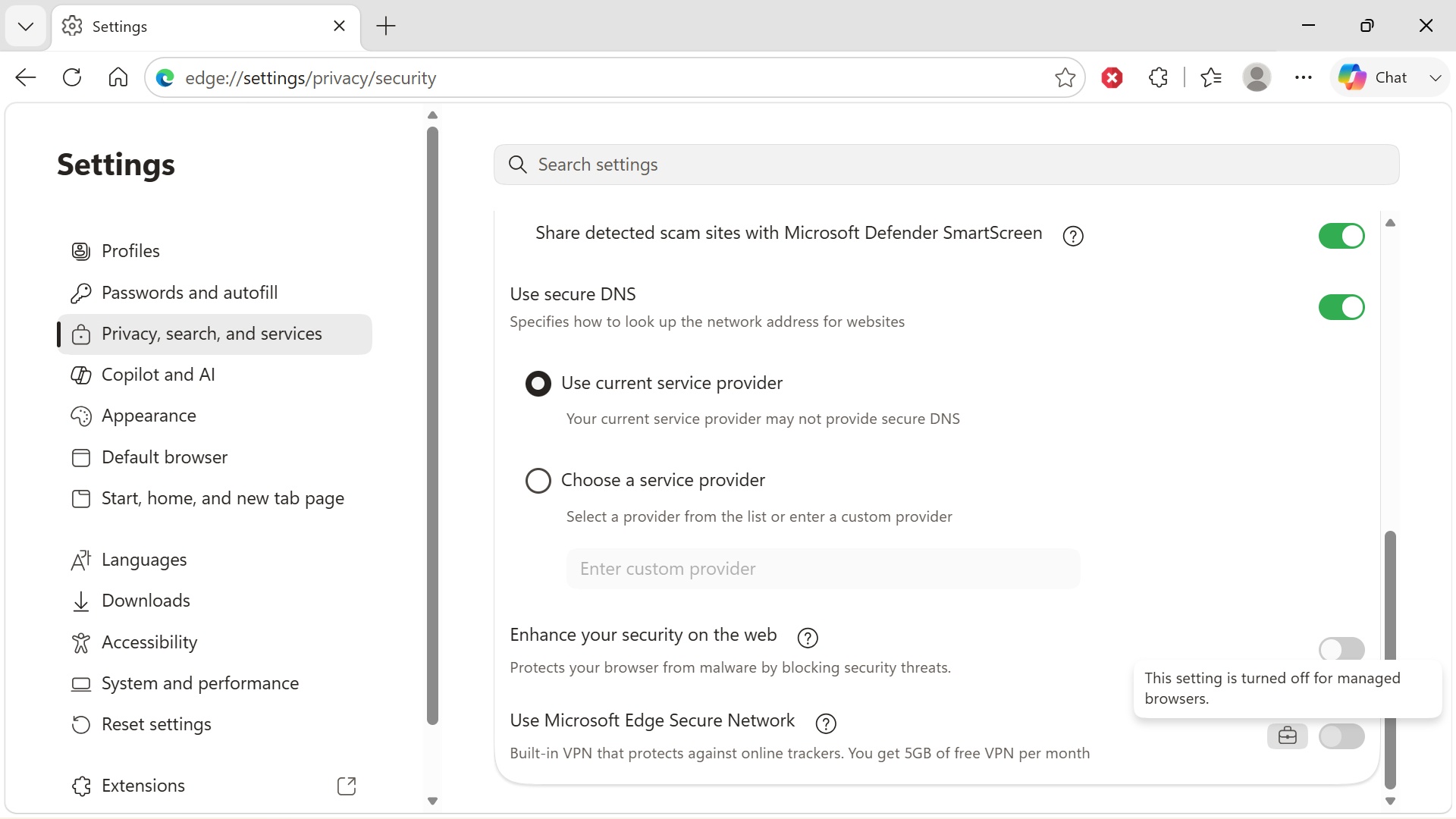The image size is (1456, 819).
Task: Click "Your current service provider may not provide secure DNS"
Action: pos(763,419)
